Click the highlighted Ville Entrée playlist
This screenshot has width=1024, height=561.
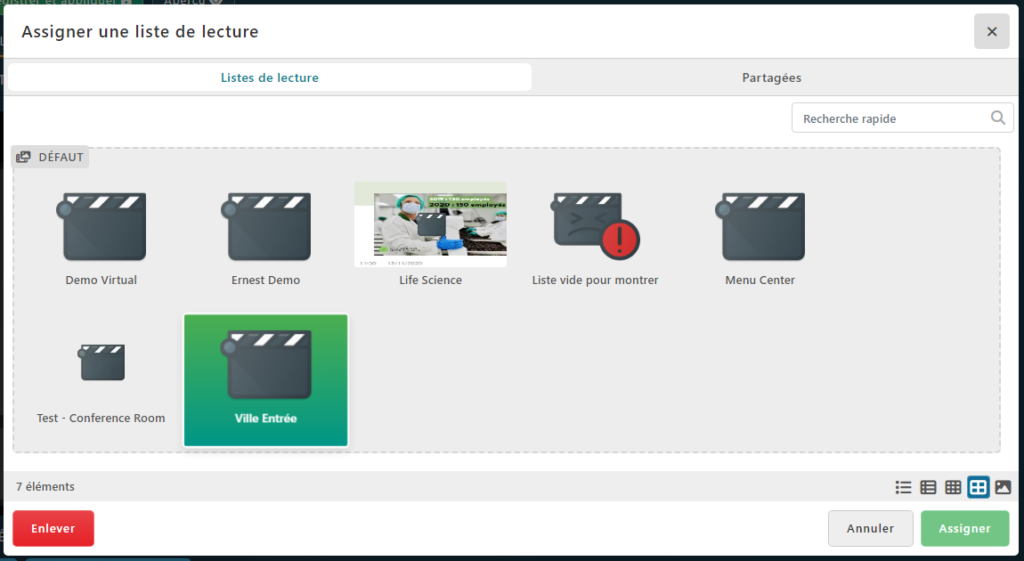pos(266,380)
